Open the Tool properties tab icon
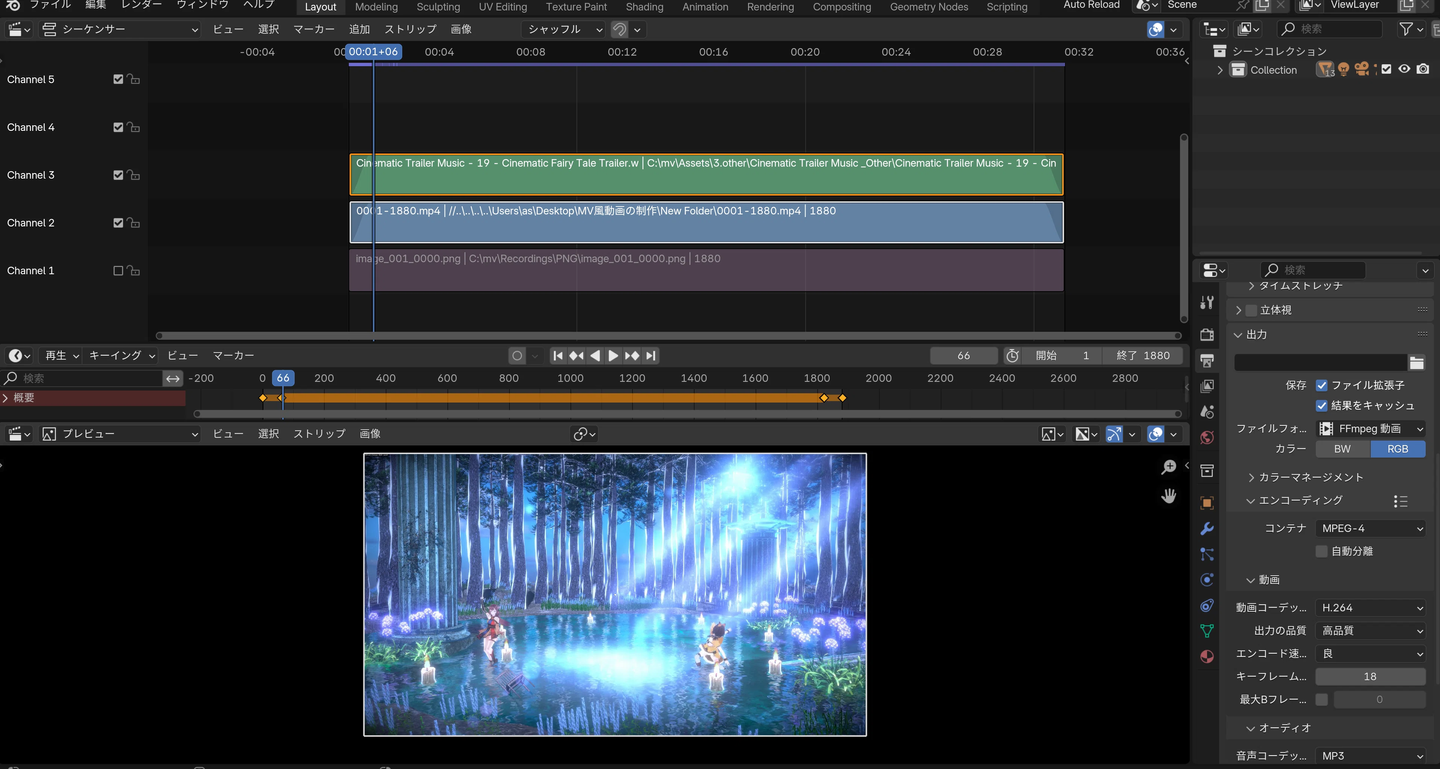This screenshot has width=1440, height=769. (x=1207, y=302)
